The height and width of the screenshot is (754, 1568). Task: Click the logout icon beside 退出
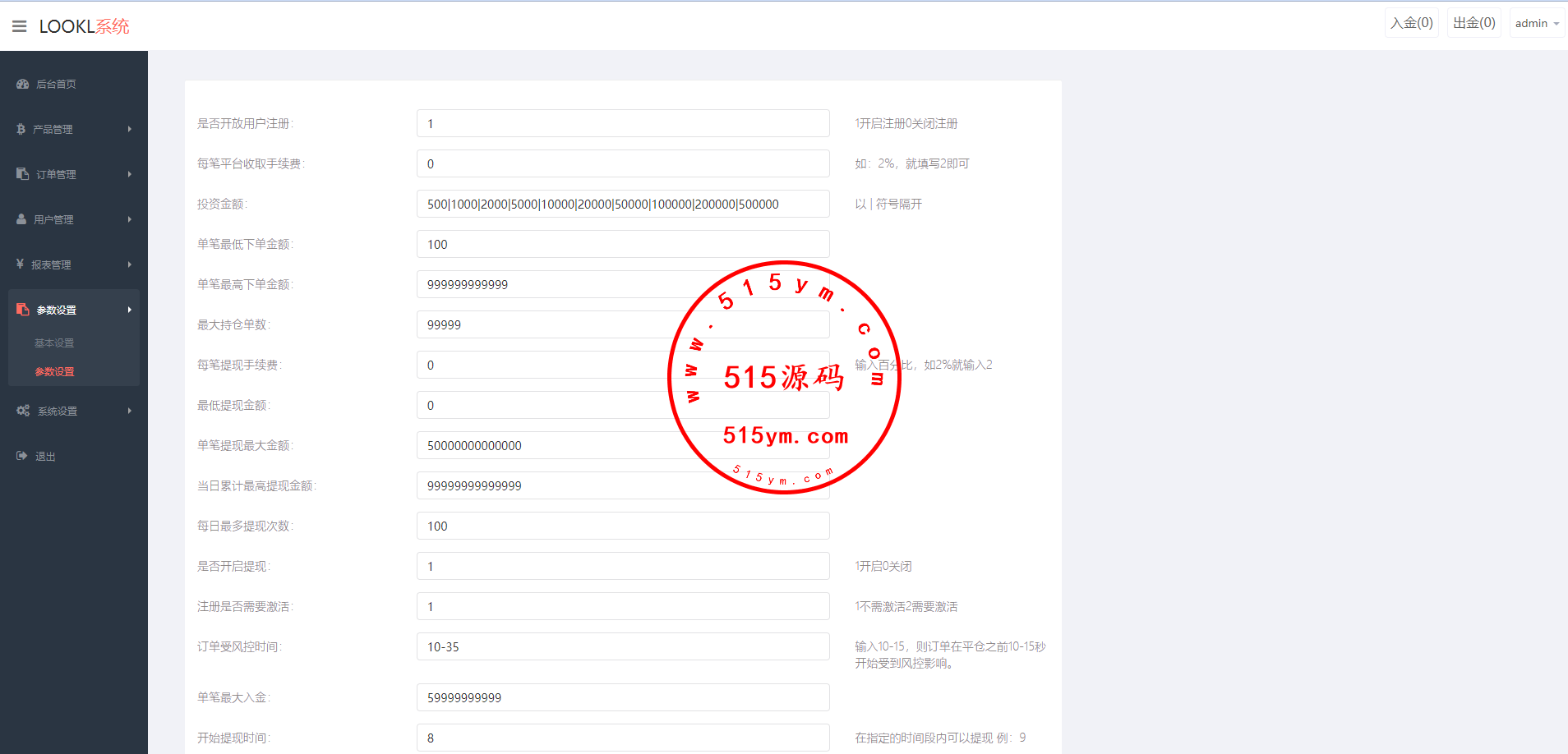(21, 456)
